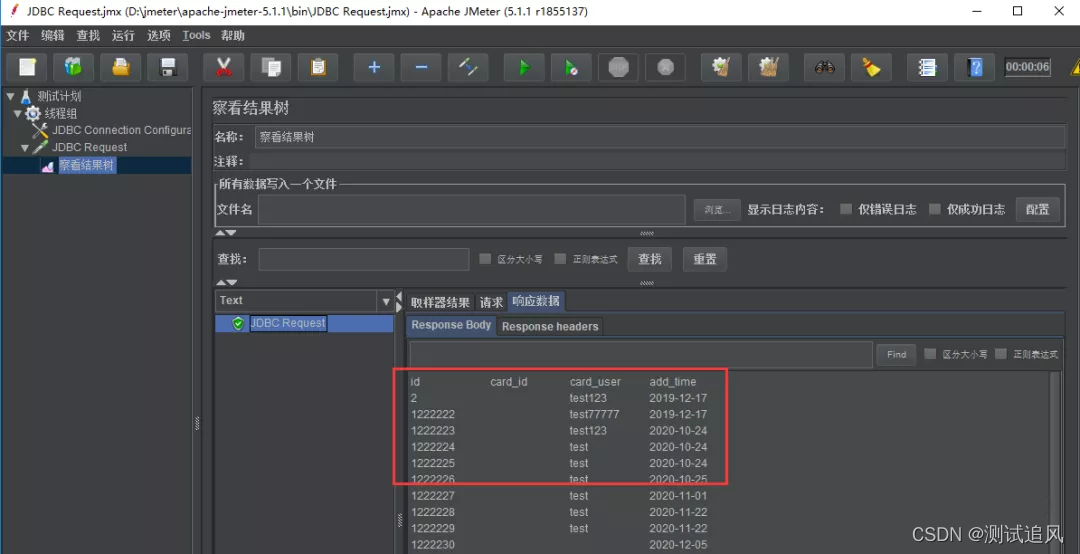This screenshot has width=1080, height=554.
Task: Click the 配置 button
Action: 1037,209
